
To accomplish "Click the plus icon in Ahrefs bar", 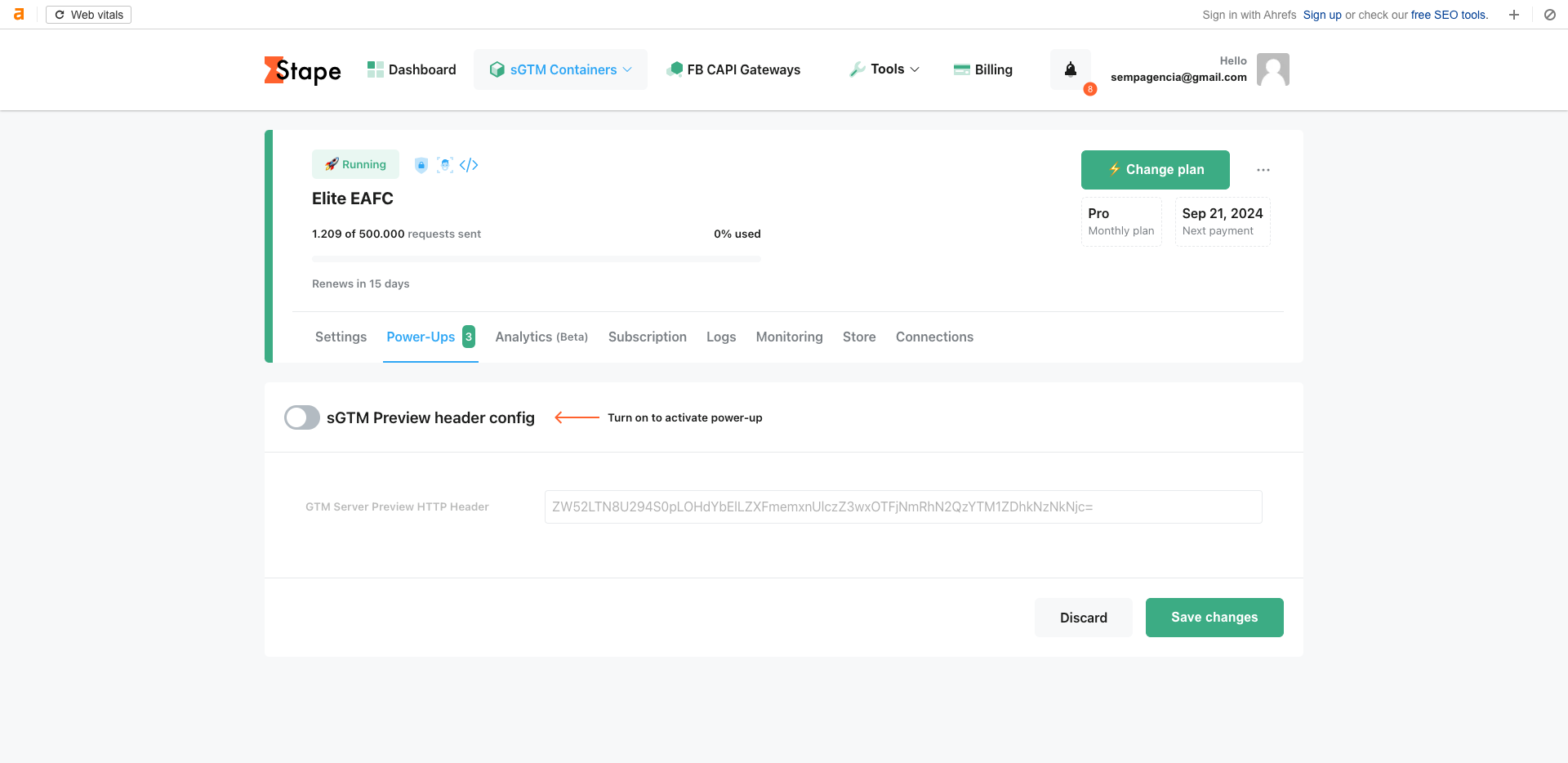I will 1513,15.
